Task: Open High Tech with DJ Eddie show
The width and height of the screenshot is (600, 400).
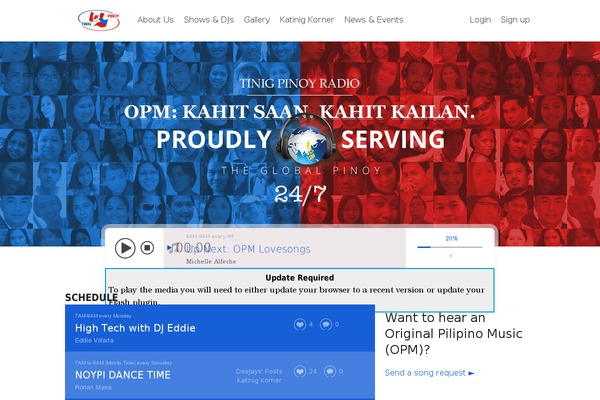Action: 135,328
